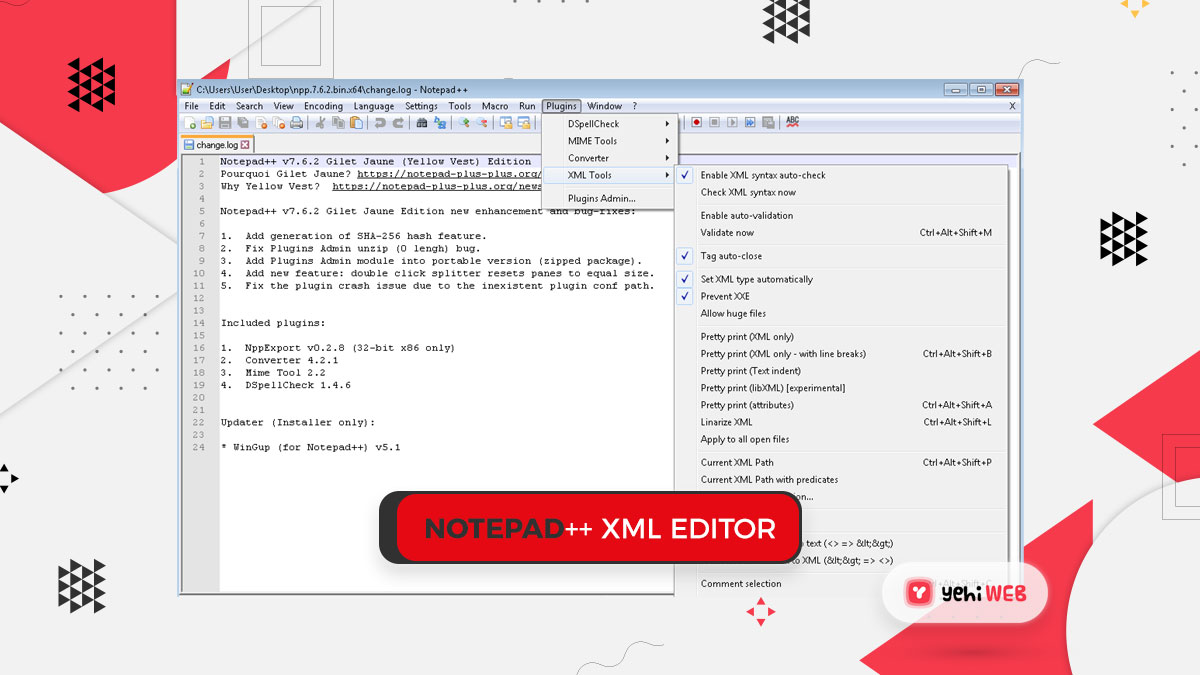1200x675 pixels.
Task: Click the Undo arrow icon
Action: pos(380,123)
